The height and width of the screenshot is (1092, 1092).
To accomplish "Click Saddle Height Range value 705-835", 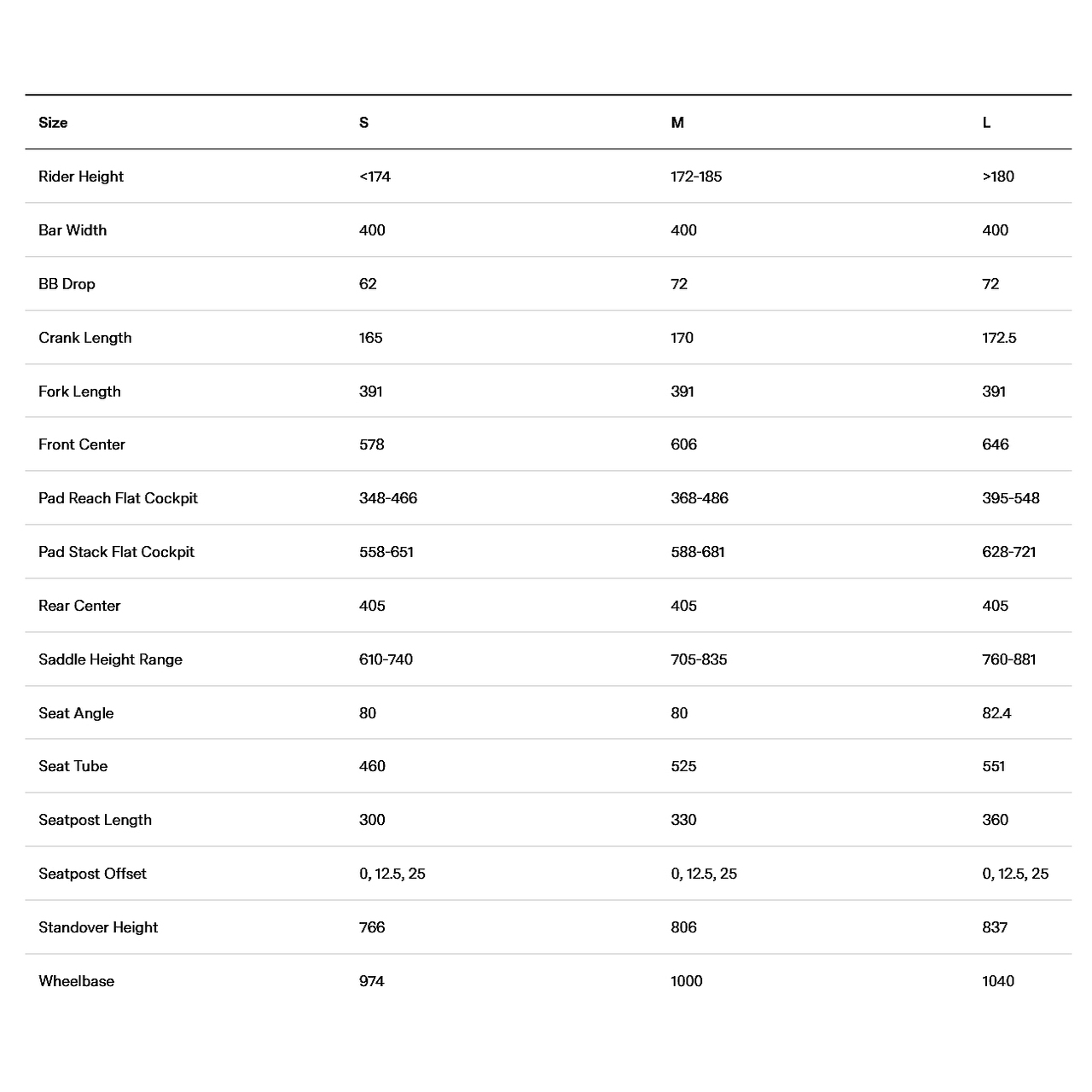I will point(699,659).
